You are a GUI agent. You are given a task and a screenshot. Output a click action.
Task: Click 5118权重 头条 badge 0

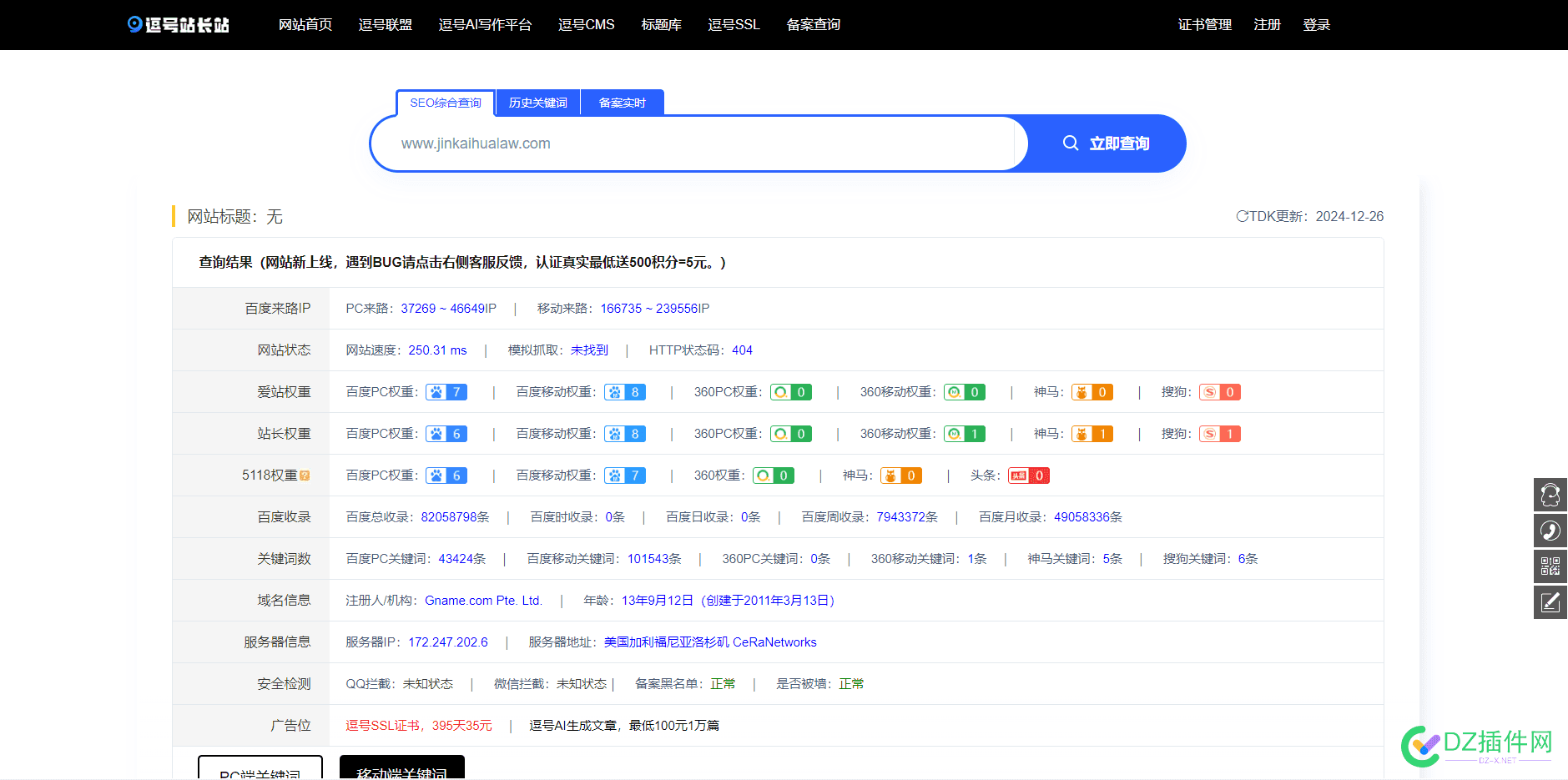(x=1029, y=476)
